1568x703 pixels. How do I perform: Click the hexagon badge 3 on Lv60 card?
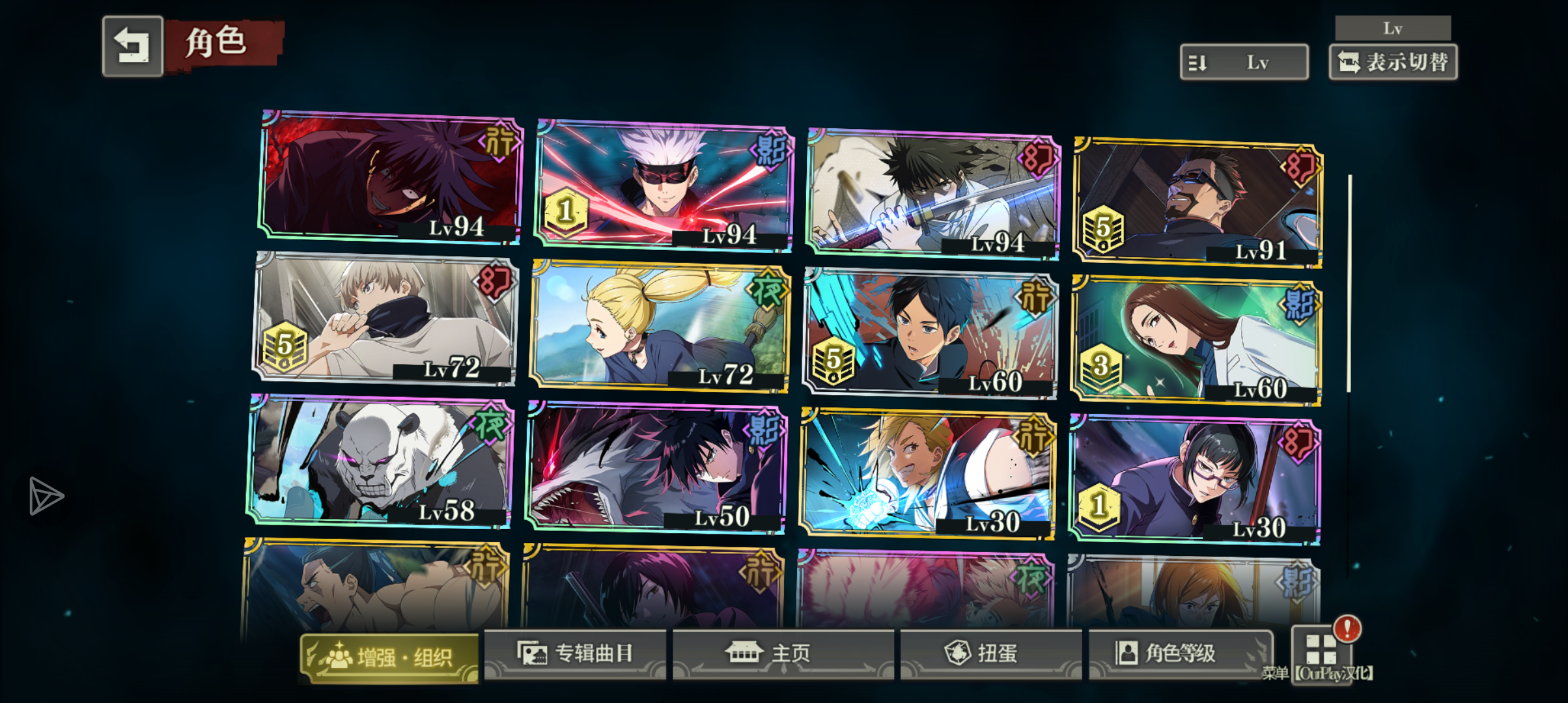click(x=1100, y=367)
